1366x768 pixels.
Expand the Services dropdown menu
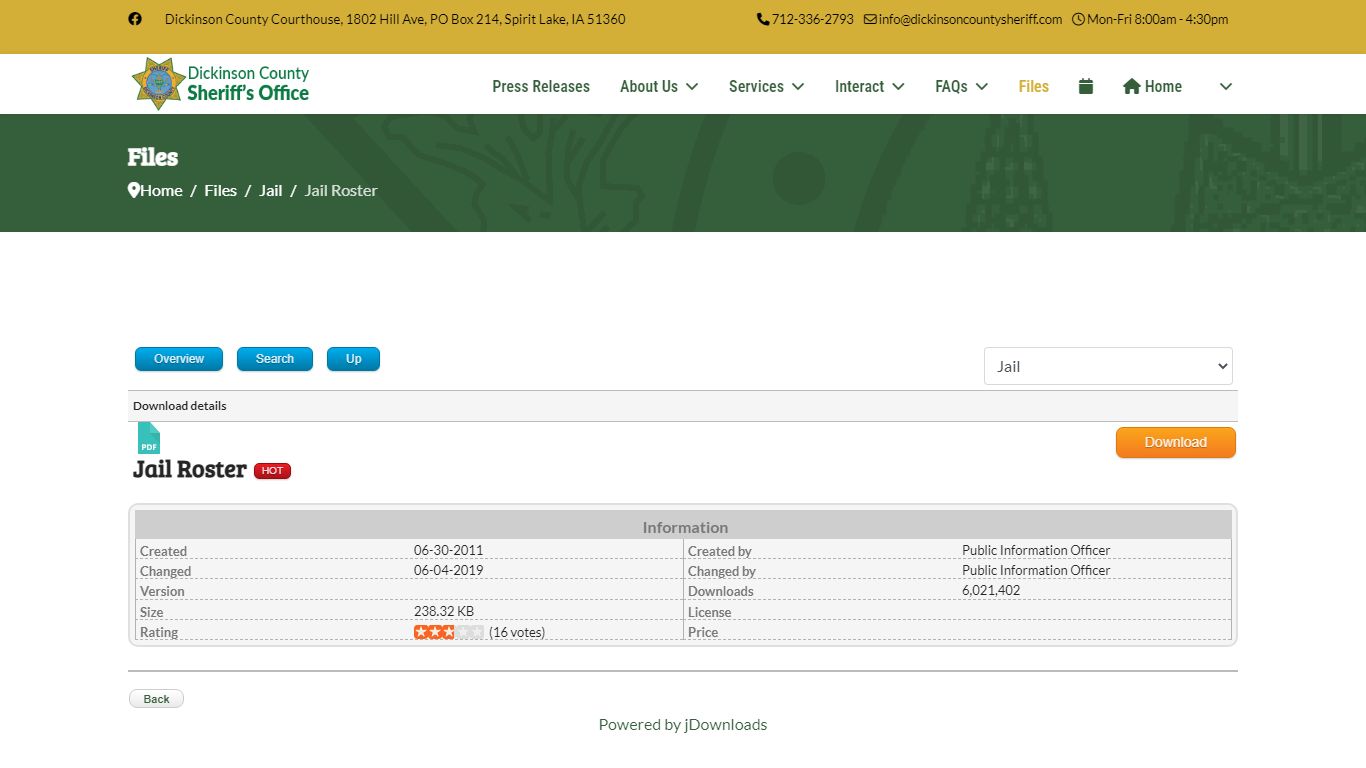(x=766, y=86)
